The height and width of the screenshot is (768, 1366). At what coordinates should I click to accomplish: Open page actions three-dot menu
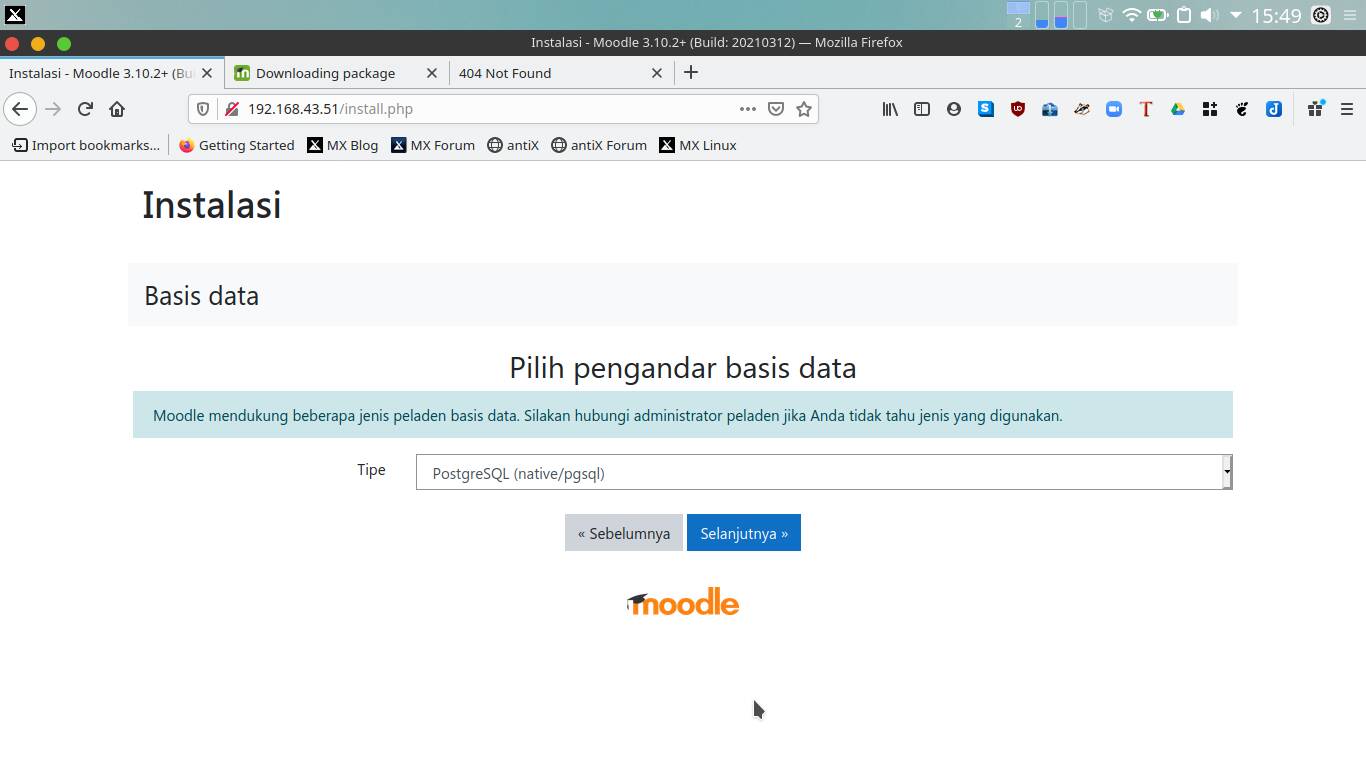pyautogui.click(x=748, y=109)
